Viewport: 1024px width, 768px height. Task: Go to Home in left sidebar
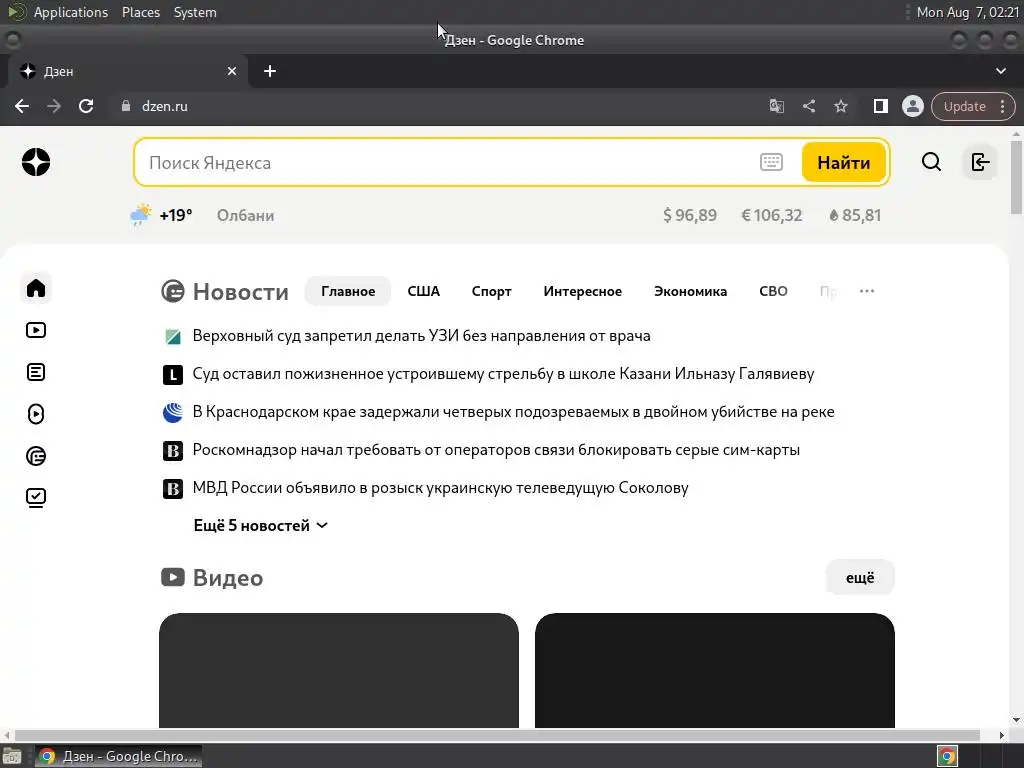(x=36, y=288)
